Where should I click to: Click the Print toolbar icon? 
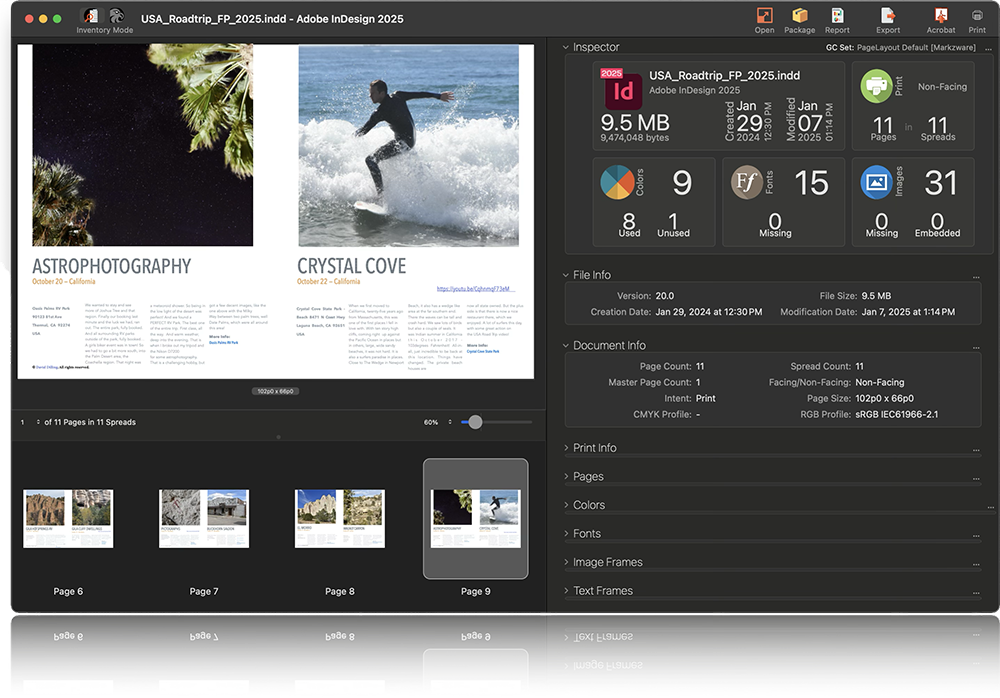(x=977, y=15)
